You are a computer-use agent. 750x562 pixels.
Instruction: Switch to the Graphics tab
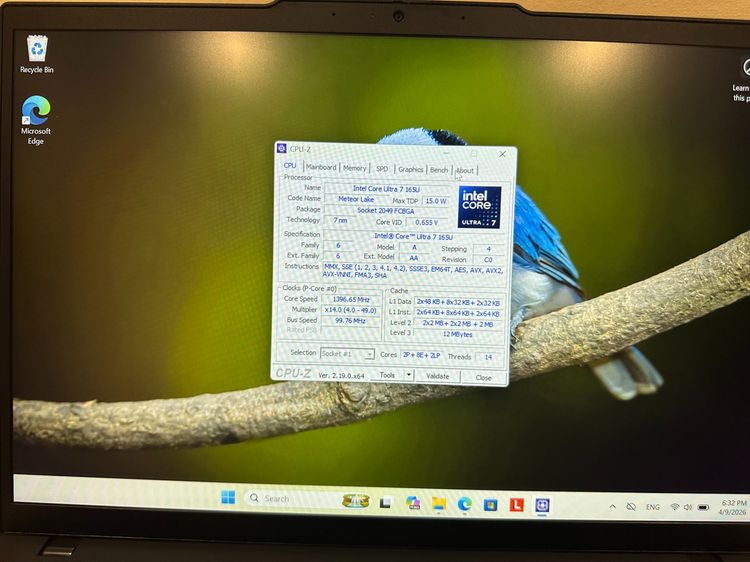(410, 169)
